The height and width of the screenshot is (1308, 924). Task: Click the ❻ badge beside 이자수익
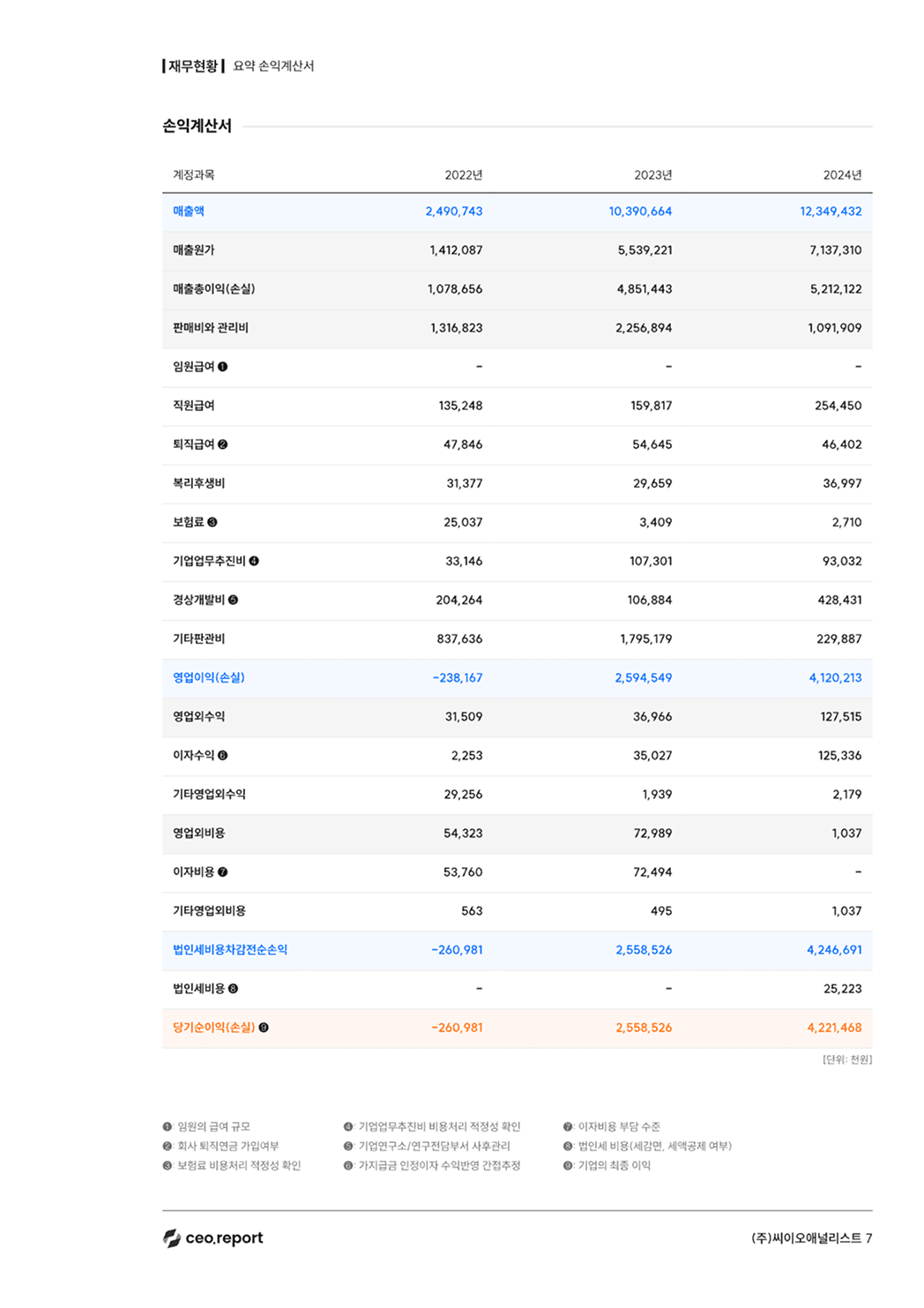click(220, 755)
